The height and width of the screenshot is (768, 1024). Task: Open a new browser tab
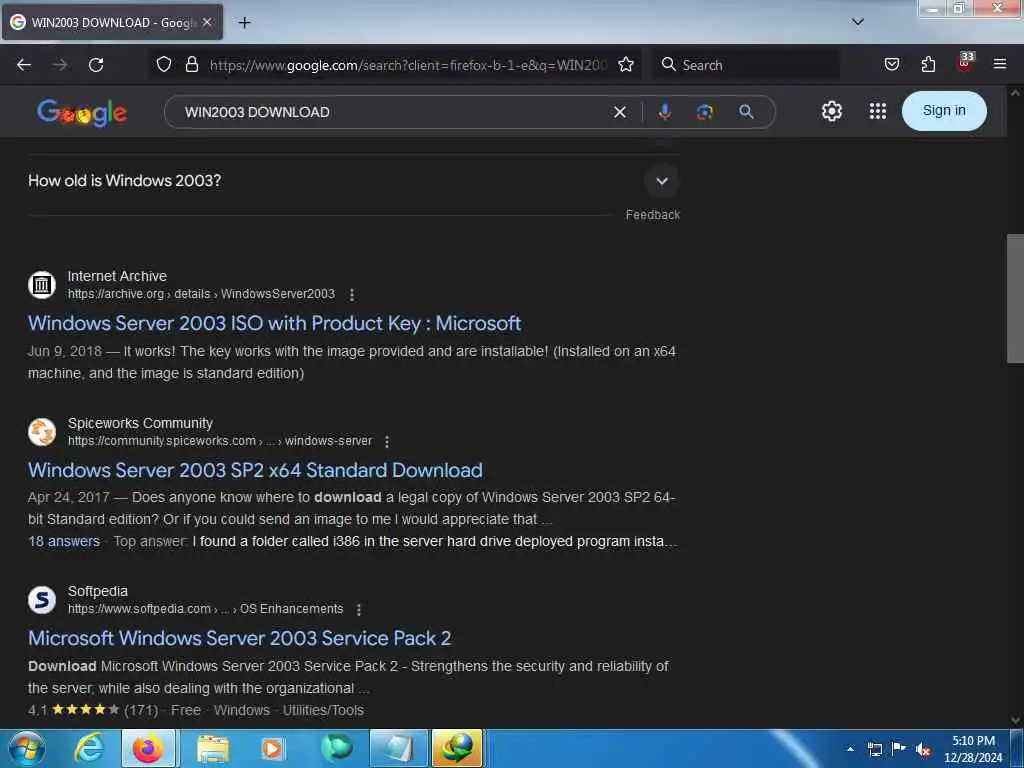(244, 23)
